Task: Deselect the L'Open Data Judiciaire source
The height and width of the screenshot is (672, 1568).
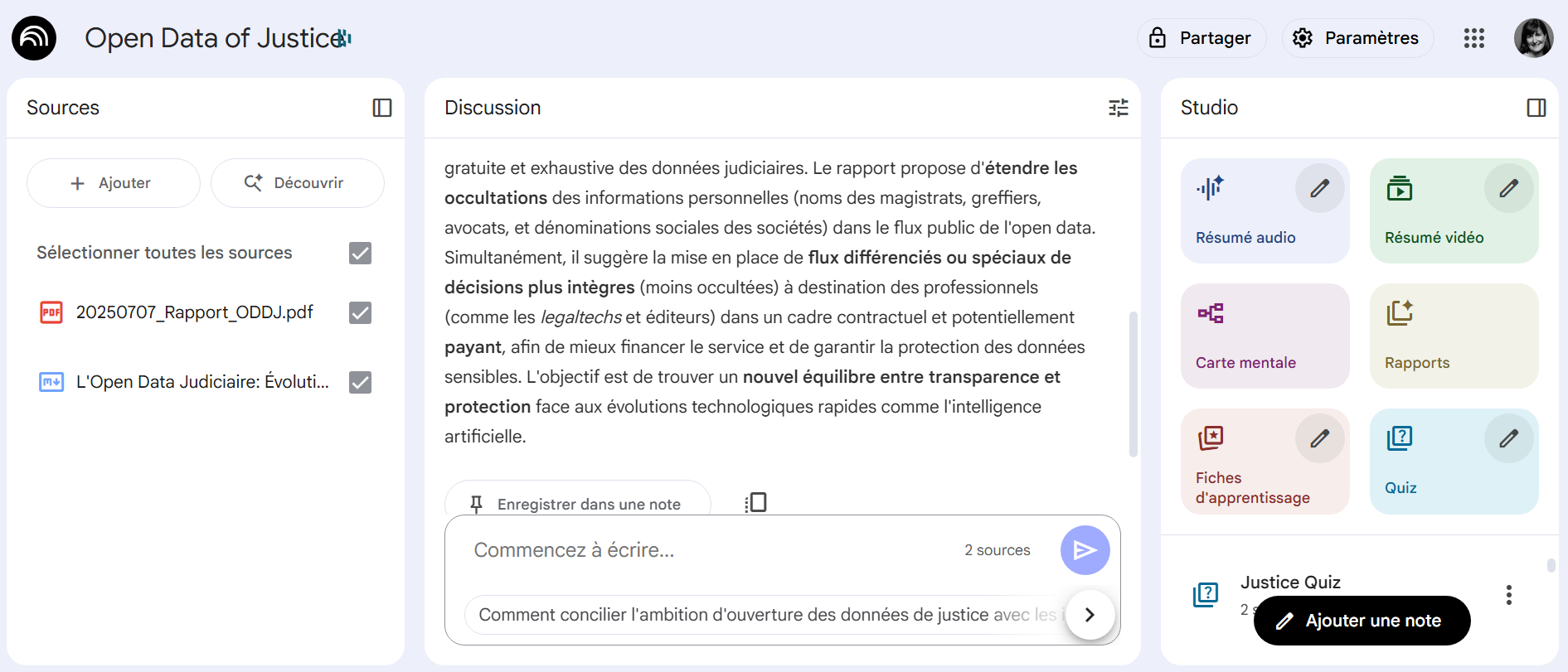Action: [x=360, y=382]
